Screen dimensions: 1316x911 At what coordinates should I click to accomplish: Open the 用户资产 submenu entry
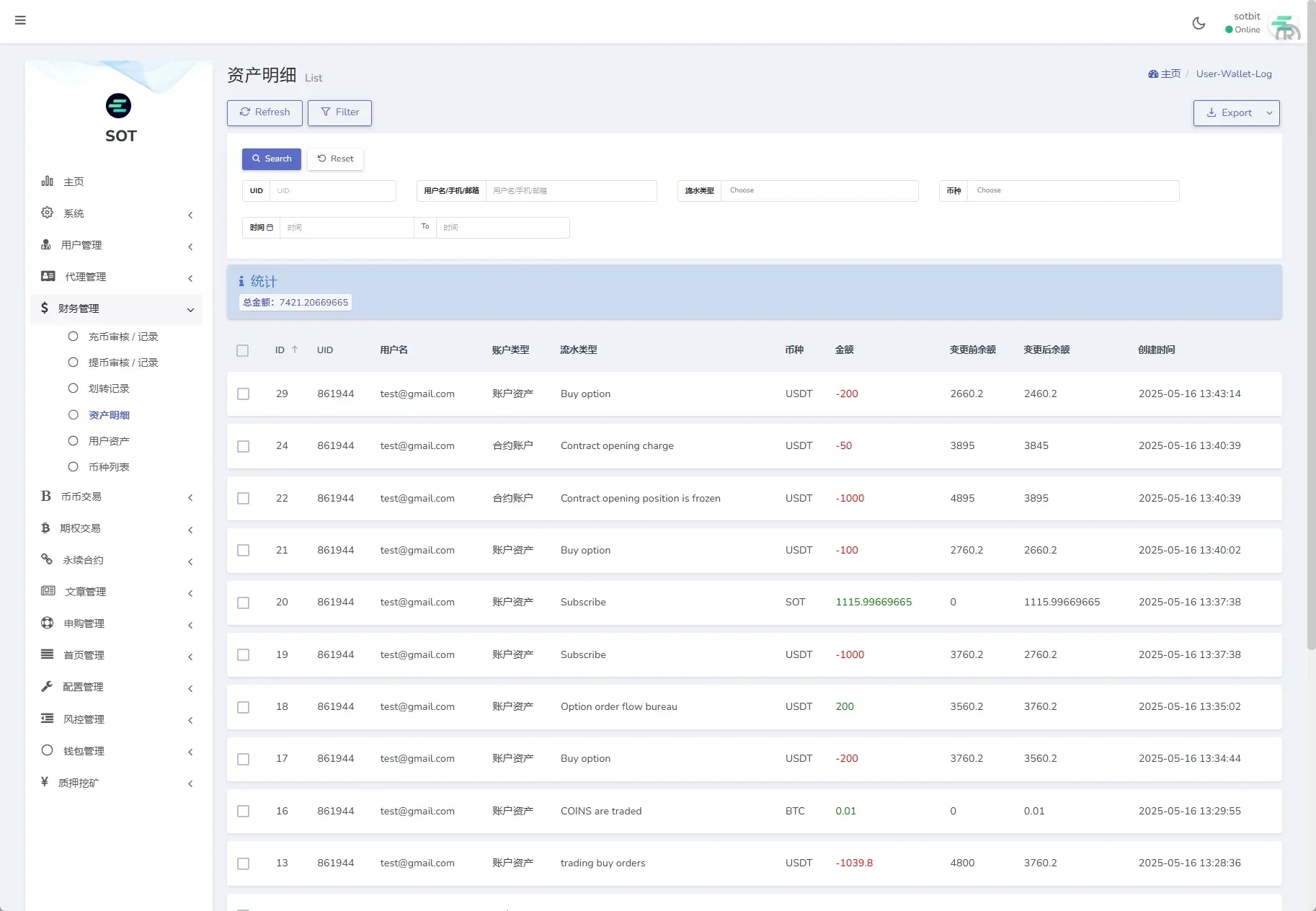[109, 440]
